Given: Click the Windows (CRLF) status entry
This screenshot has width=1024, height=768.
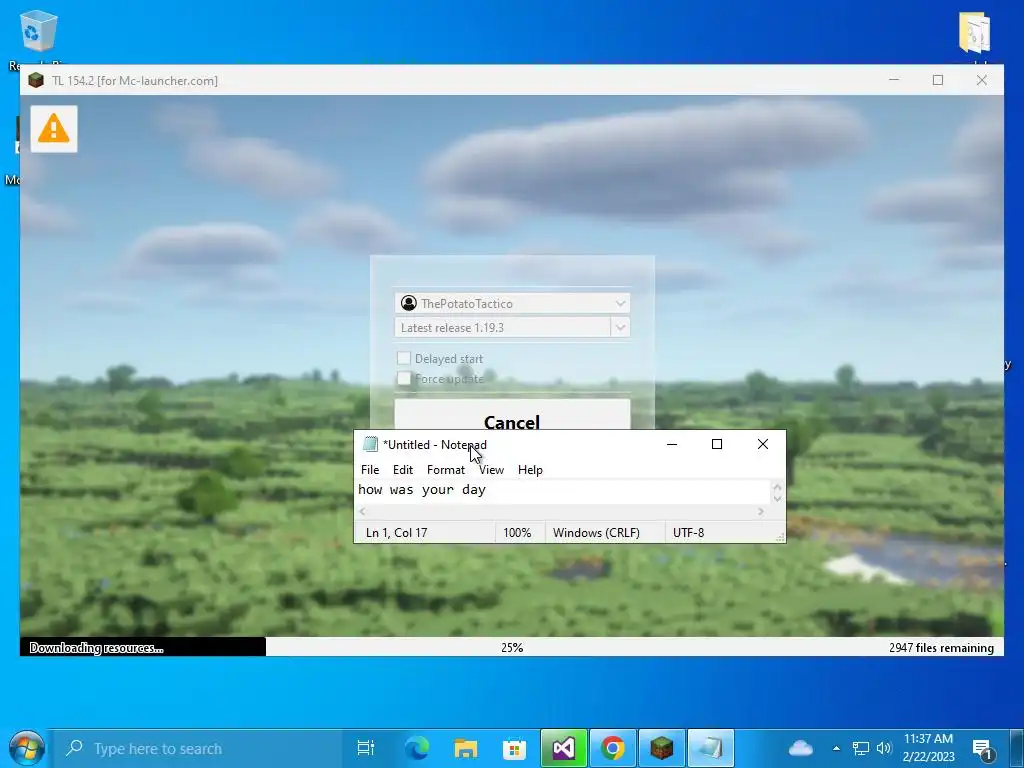Looking at the screenshot, I should click(596, 533).
